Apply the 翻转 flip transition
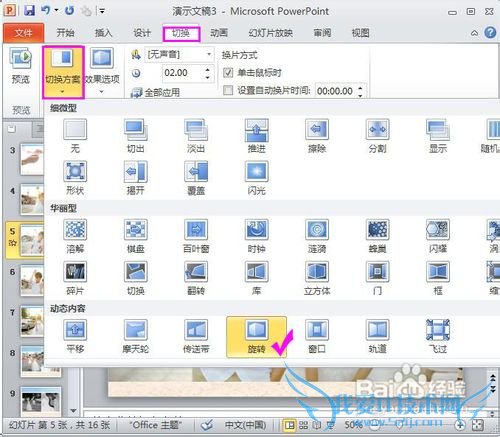The image size is (500, 437). pos(196,279)
